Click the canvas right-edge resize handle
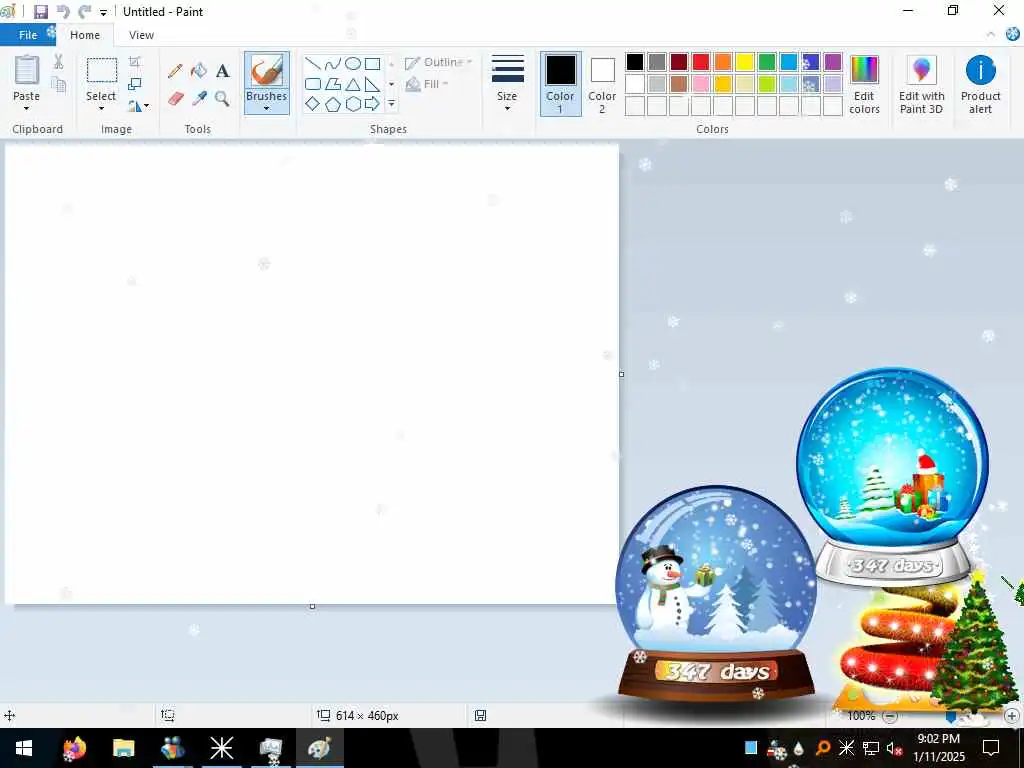Viewport: 1024px width, 768px height. coord(621,374)
